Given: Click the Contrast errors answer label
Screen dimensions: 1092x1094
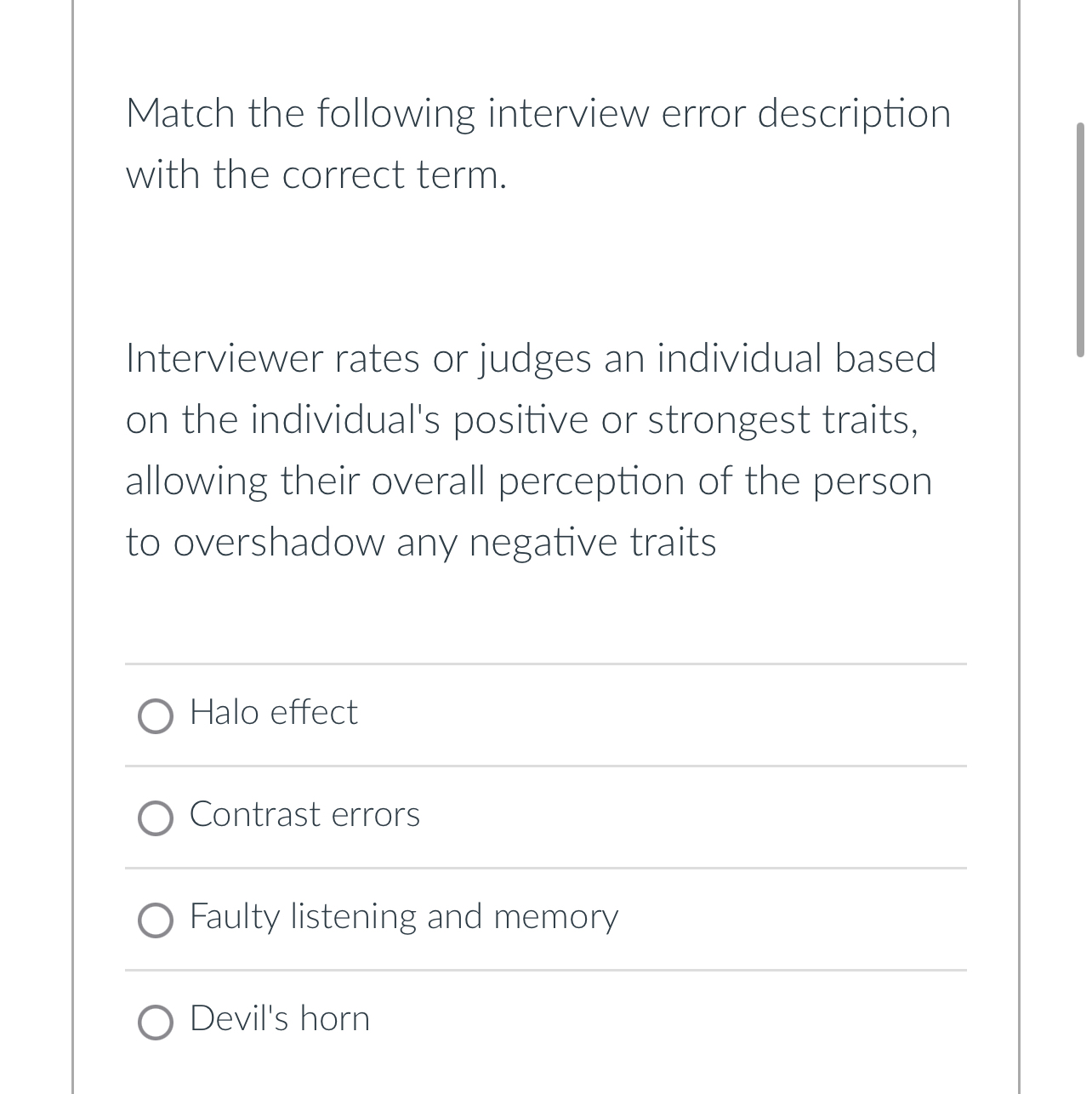Looking at the screenshot, I should tap(304, 815).
